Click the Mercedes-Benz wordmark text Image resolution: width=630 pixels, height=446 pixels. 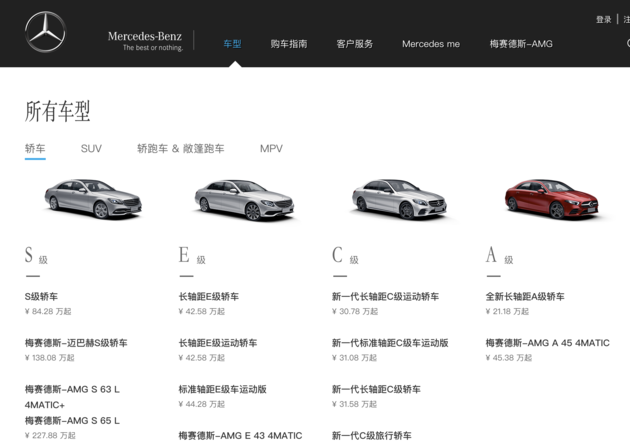145,36
